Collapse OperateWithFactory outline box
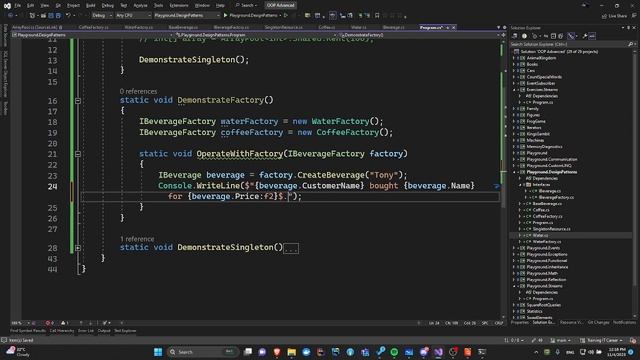The height and width of the screenshot is (360, 640). pyautogui.click(x=78, y=154)
